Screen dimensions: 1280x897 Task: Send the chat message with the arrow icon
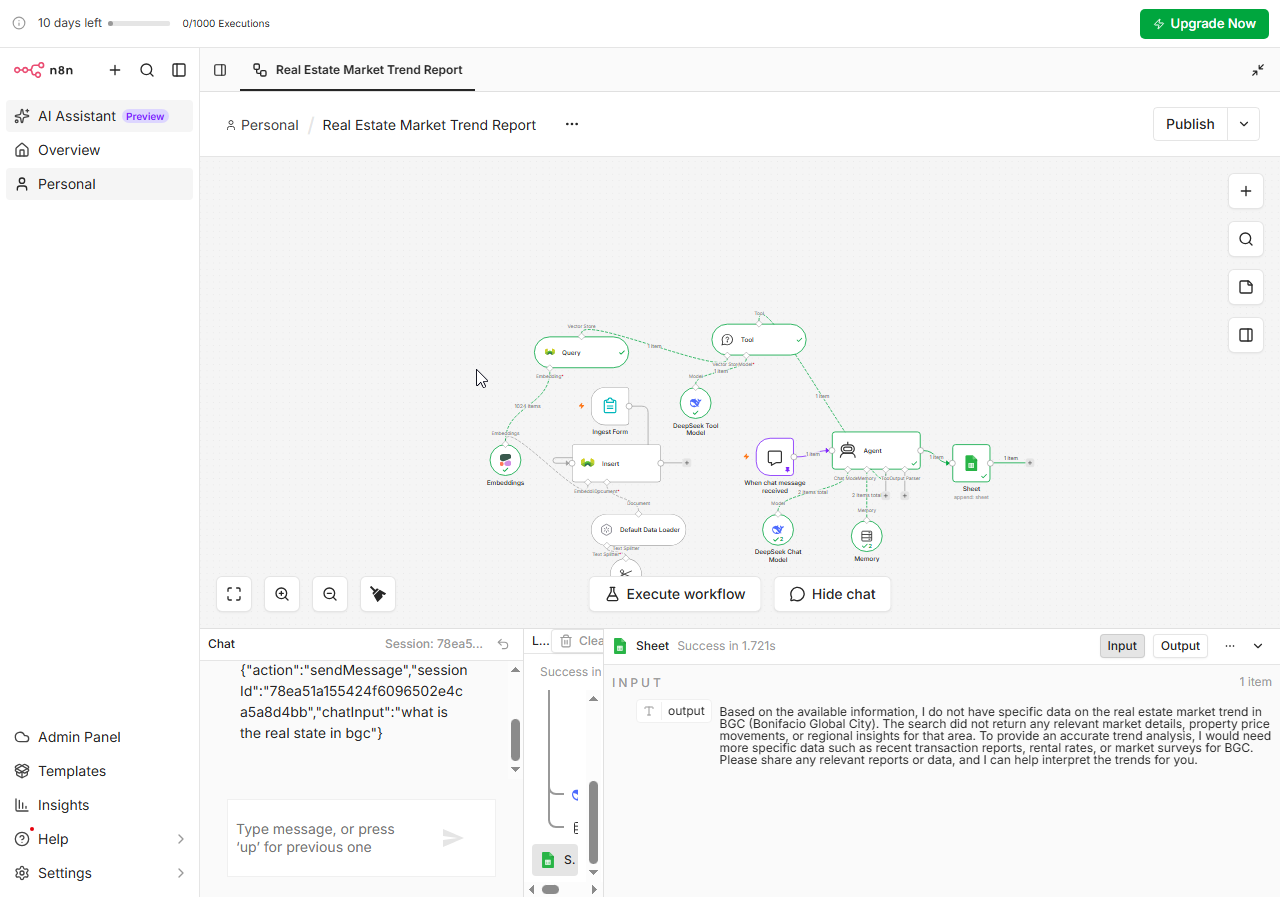click(x=453, y=838)
